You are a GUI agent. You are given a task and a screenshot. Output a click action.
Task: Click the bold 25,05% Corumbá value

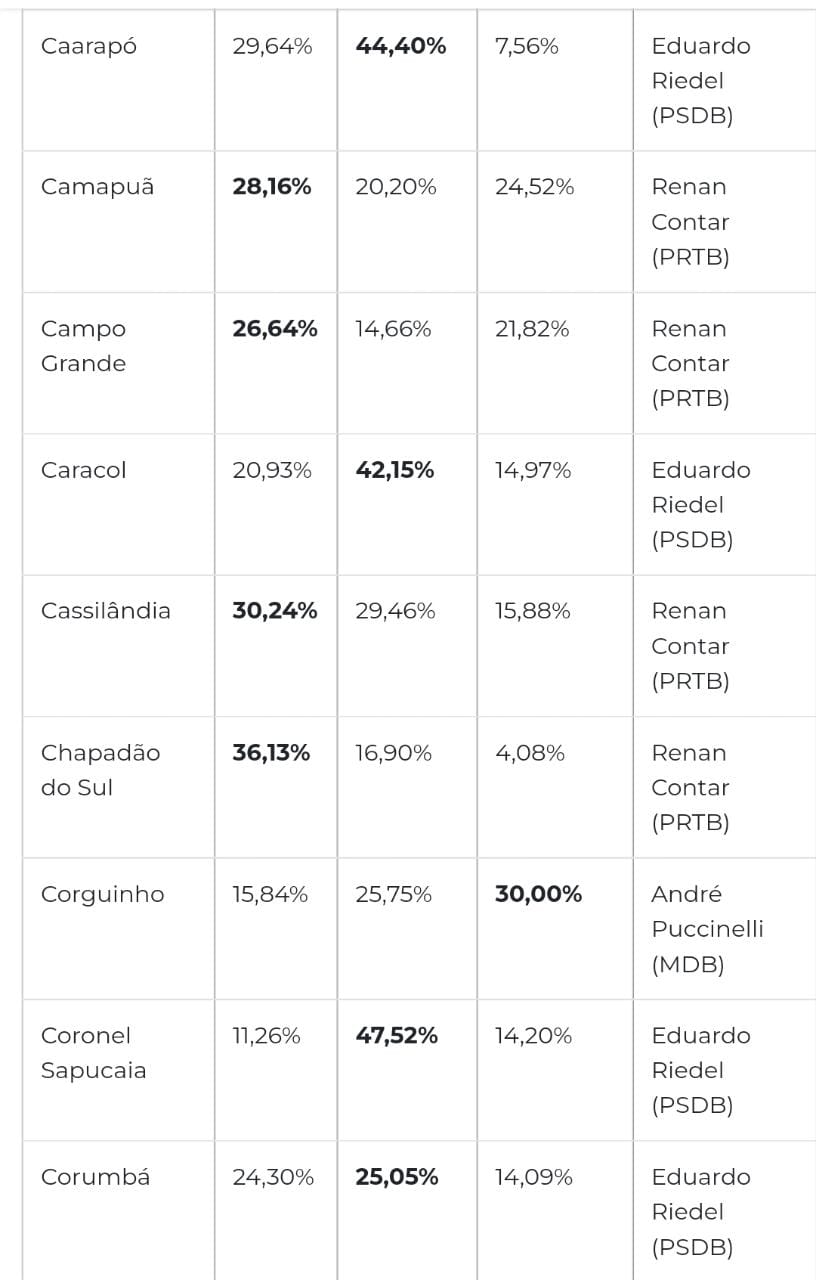(397, 1177)
